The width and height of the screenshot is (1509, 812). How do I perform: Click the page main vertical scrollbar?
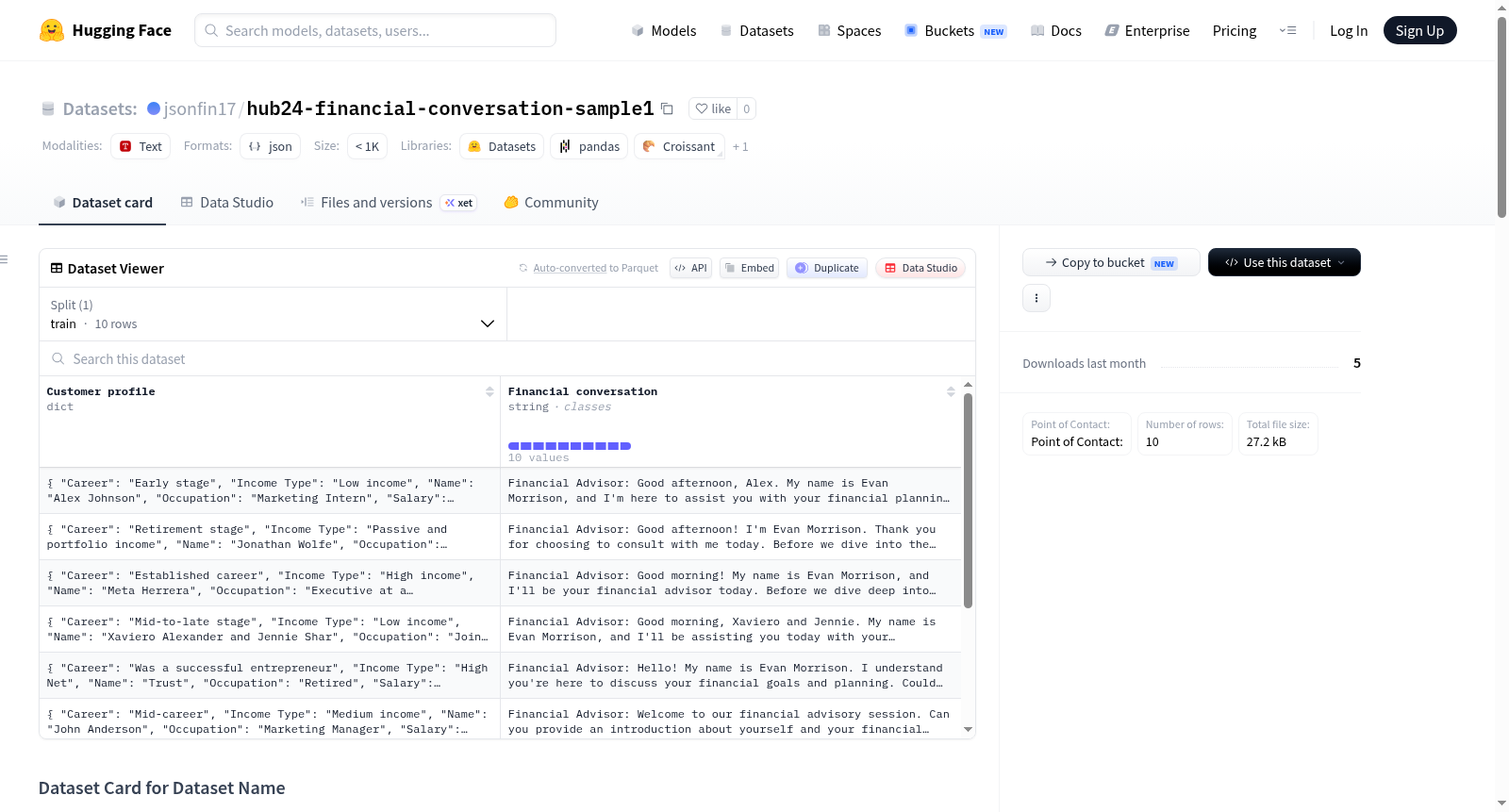click(x=1501, y=117)
